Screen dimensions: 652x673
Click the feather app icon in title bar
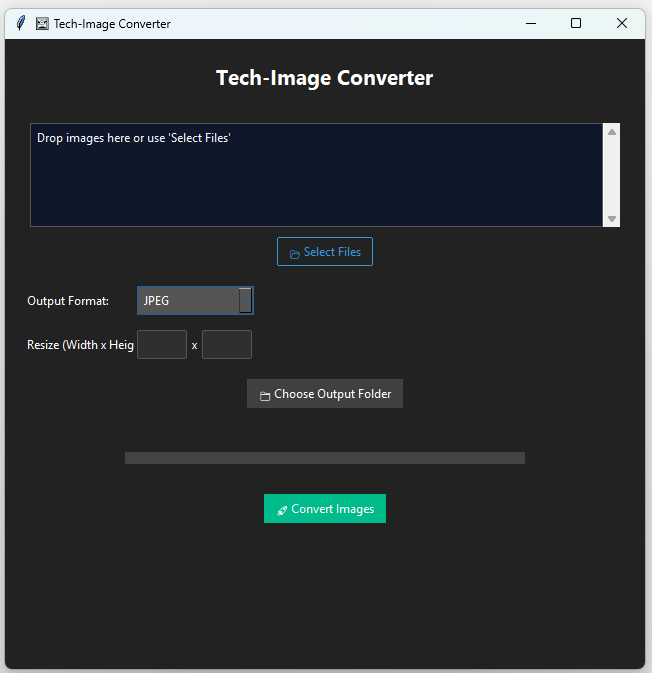(21, 23)
